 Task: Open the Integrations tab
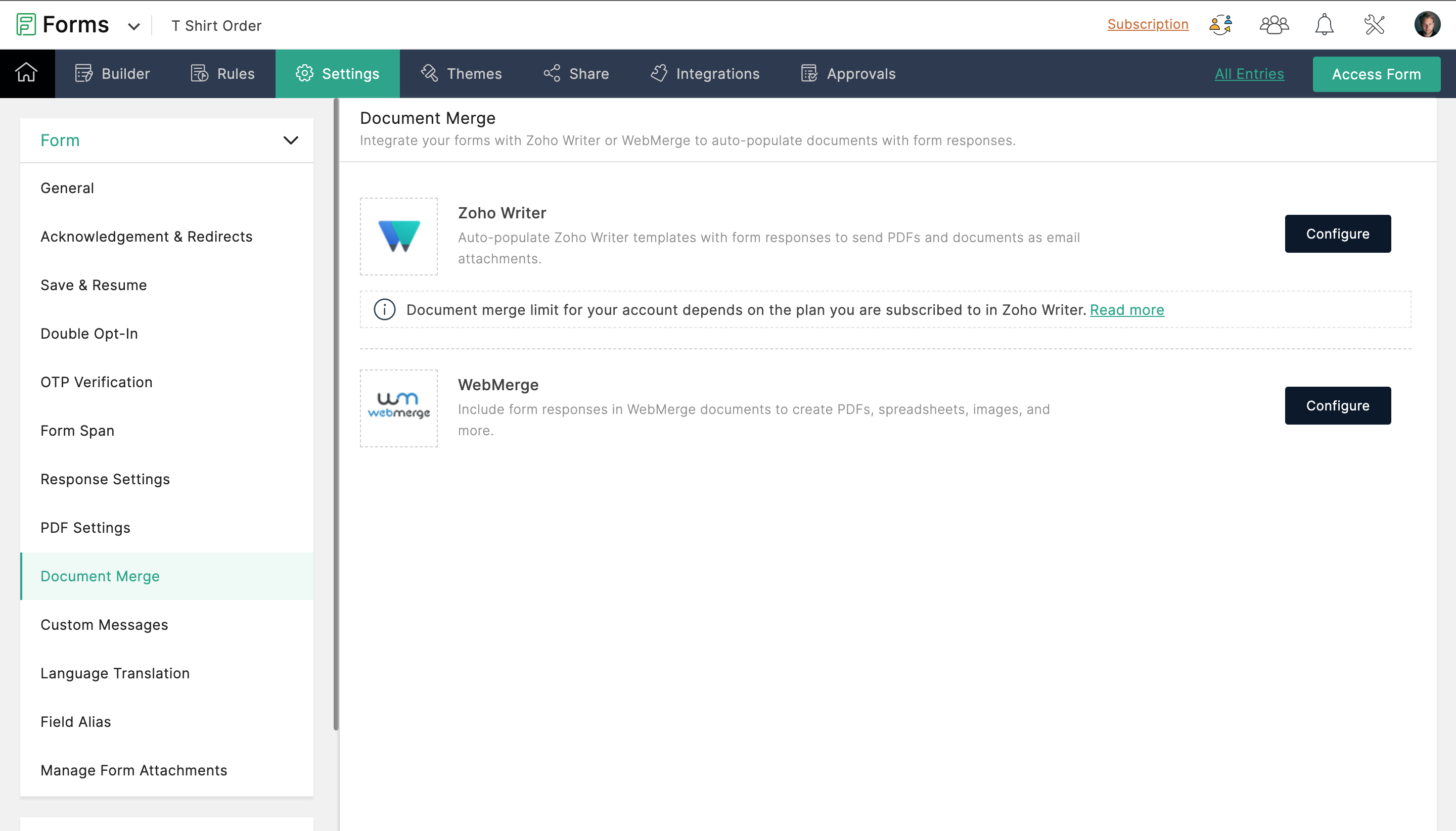(x=705, y=73)
